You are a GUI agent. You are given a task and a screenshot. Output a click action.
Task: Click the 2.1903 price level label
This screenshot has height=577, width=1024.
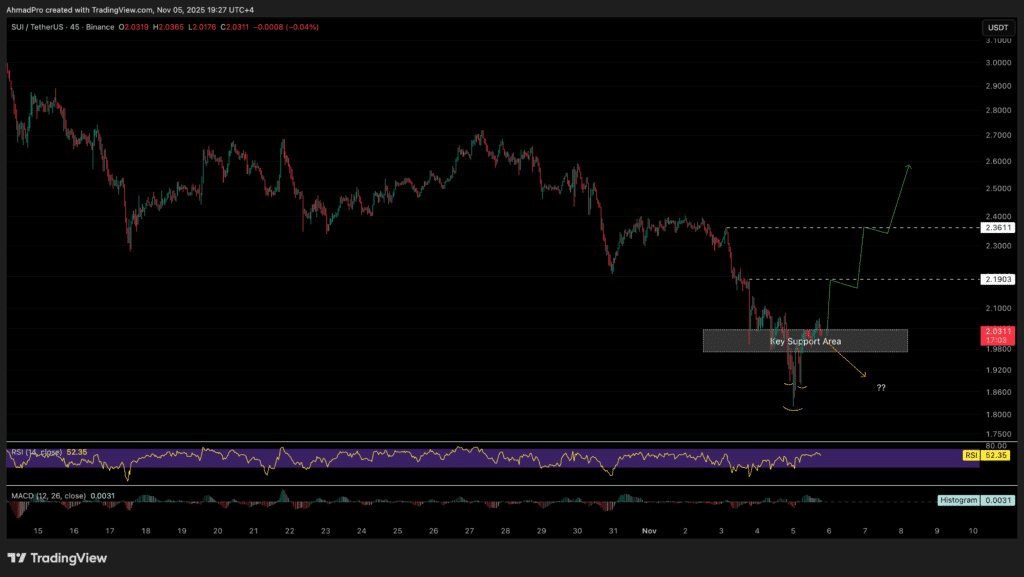coord(996,279)
